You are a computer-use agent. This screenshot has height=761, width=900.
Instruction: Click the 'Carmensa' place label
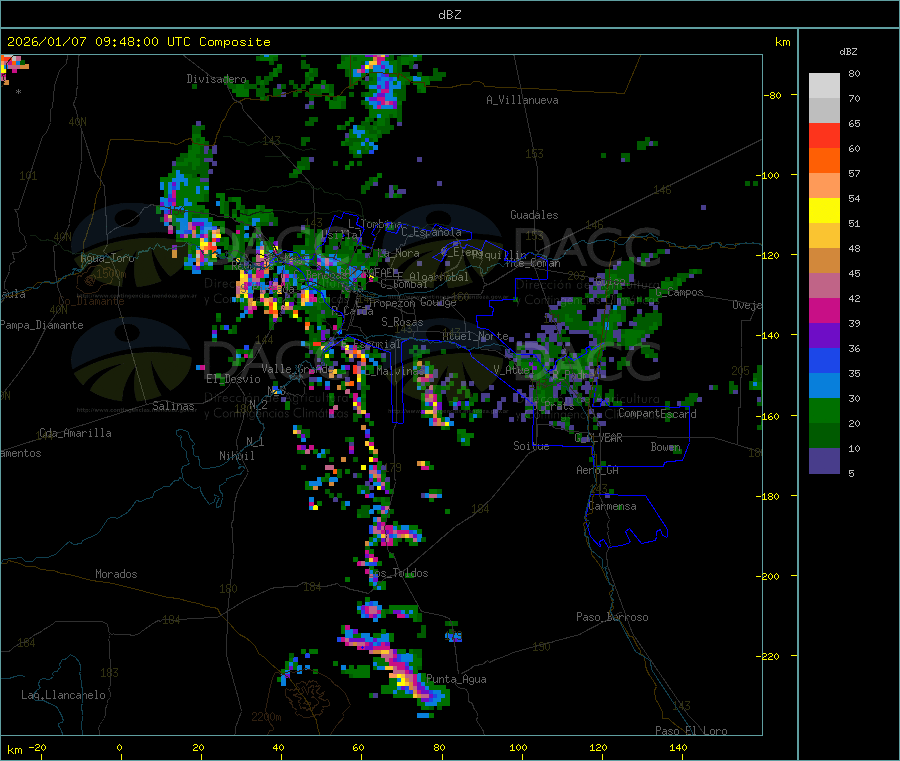coord(612,506)
